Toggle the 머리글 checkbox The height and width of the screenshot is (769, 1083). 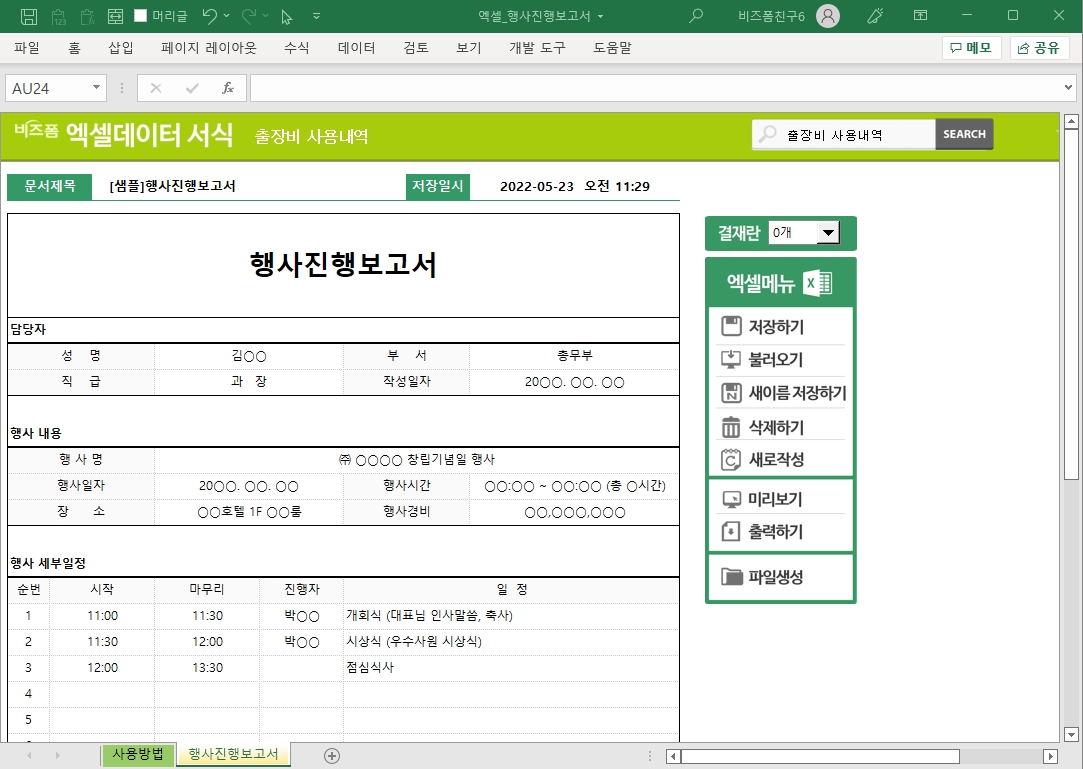coord(140,16)
